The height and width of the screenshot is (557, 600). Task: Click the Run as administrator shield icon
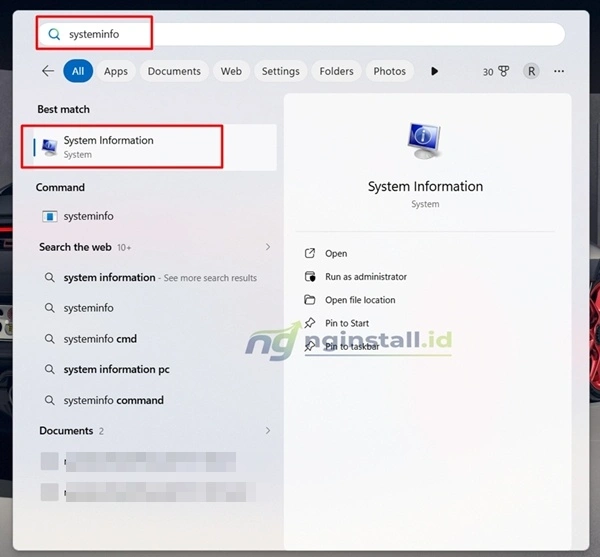click(310, 276)
